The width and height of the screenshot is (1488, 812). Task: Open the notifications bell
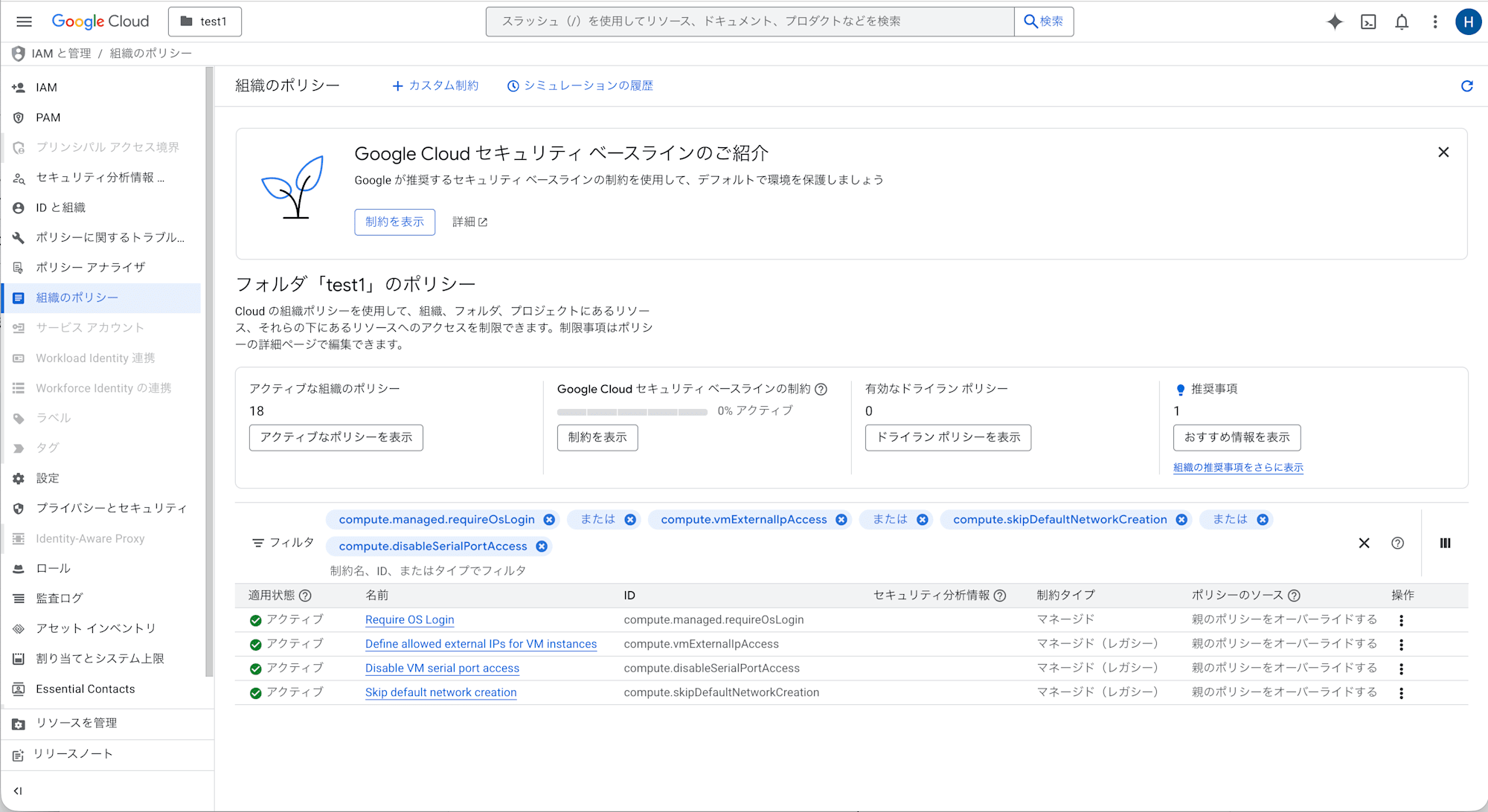pos(1402,22)
